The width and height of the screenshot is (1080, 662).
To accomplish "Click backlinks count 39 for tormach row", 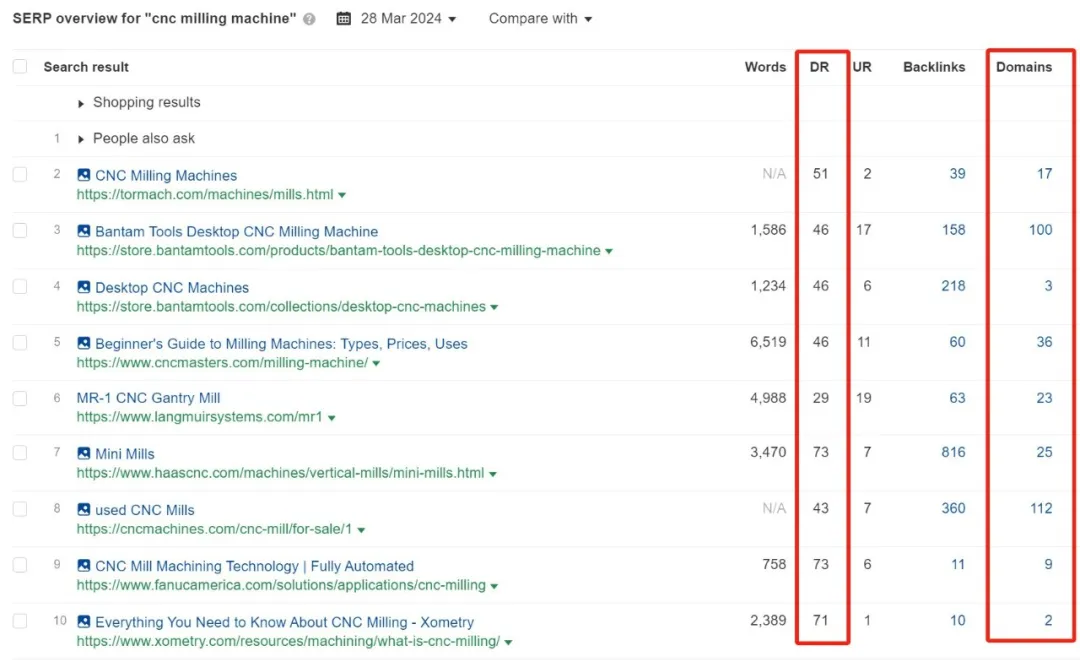I will pos(957,174).
